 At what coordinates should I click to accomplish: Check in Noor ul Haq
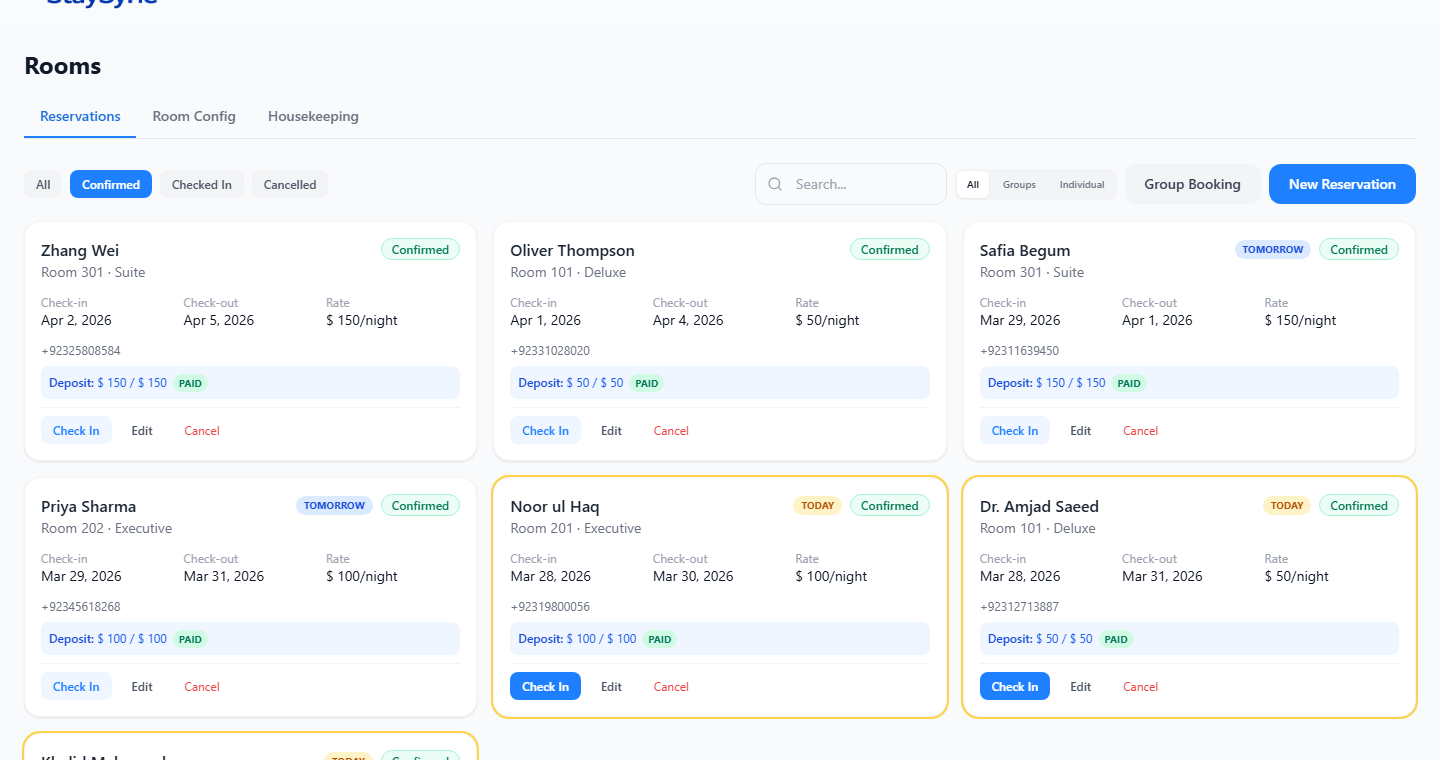[x=545, y=687]
